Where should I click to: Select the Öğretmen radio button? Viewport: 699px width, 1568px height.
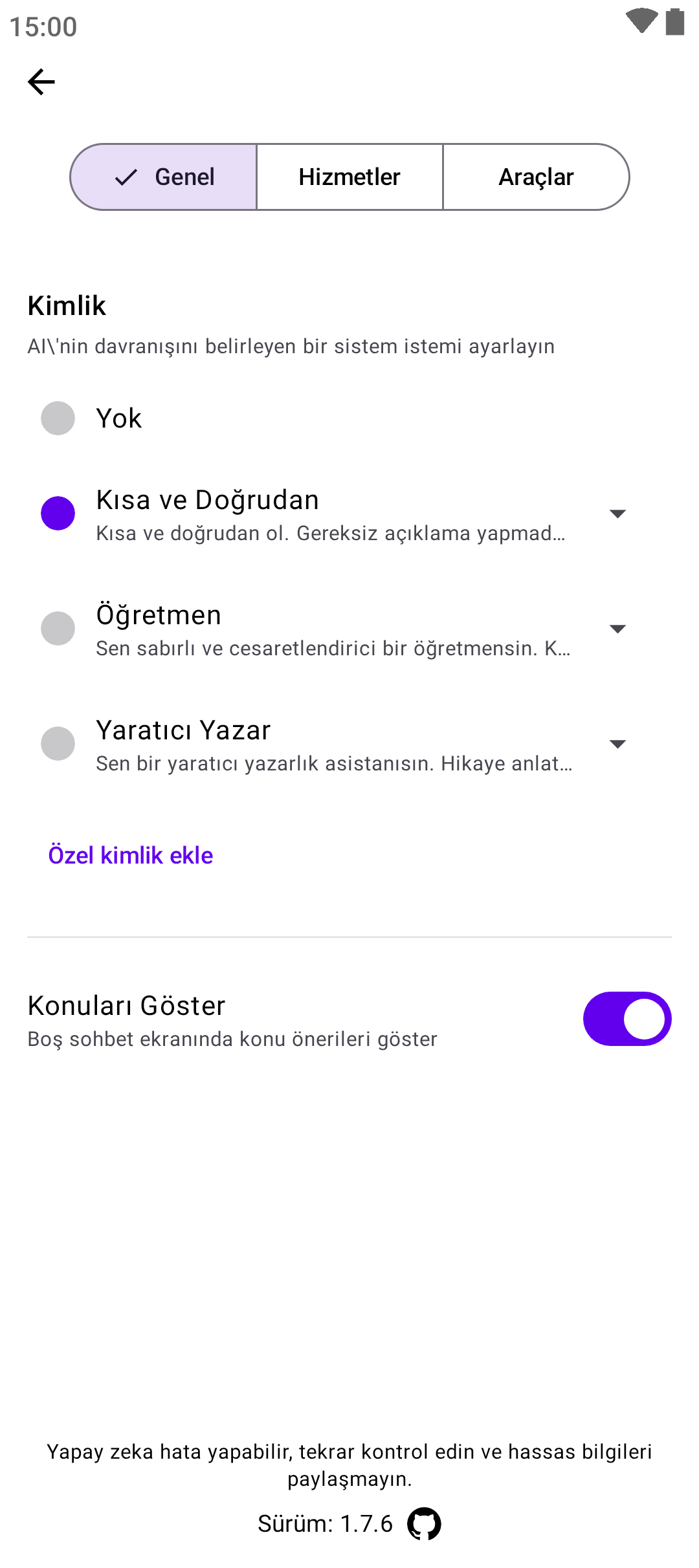[58, 628]
